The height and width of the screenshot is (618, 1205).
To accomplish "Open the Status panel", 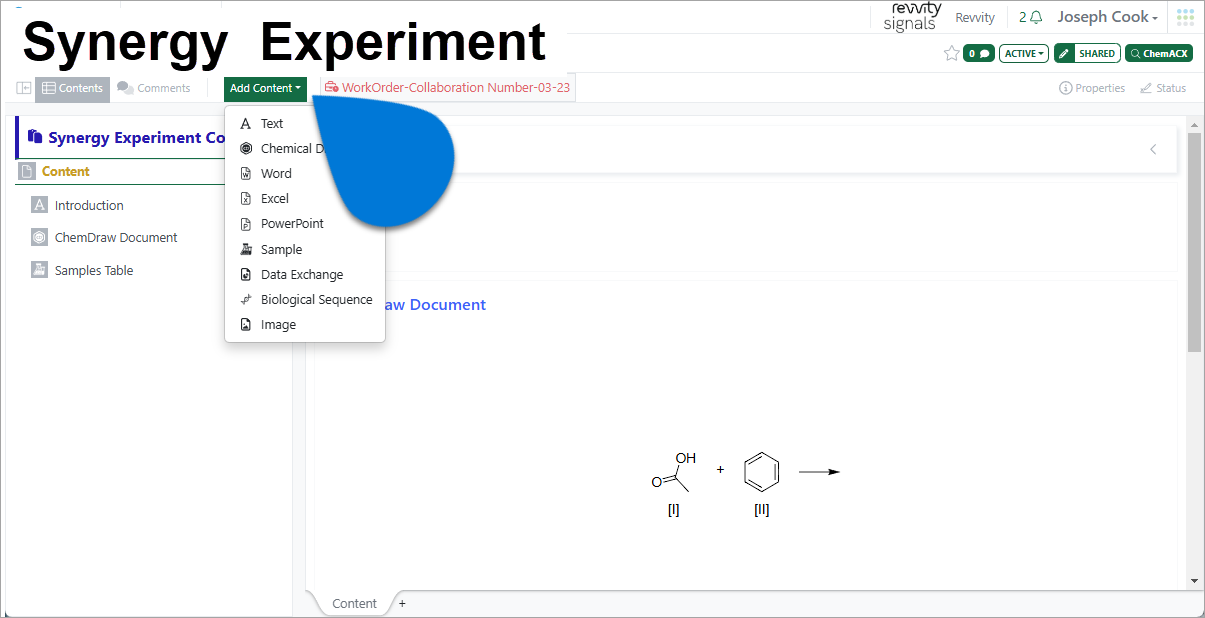I will pos(1163,88).
